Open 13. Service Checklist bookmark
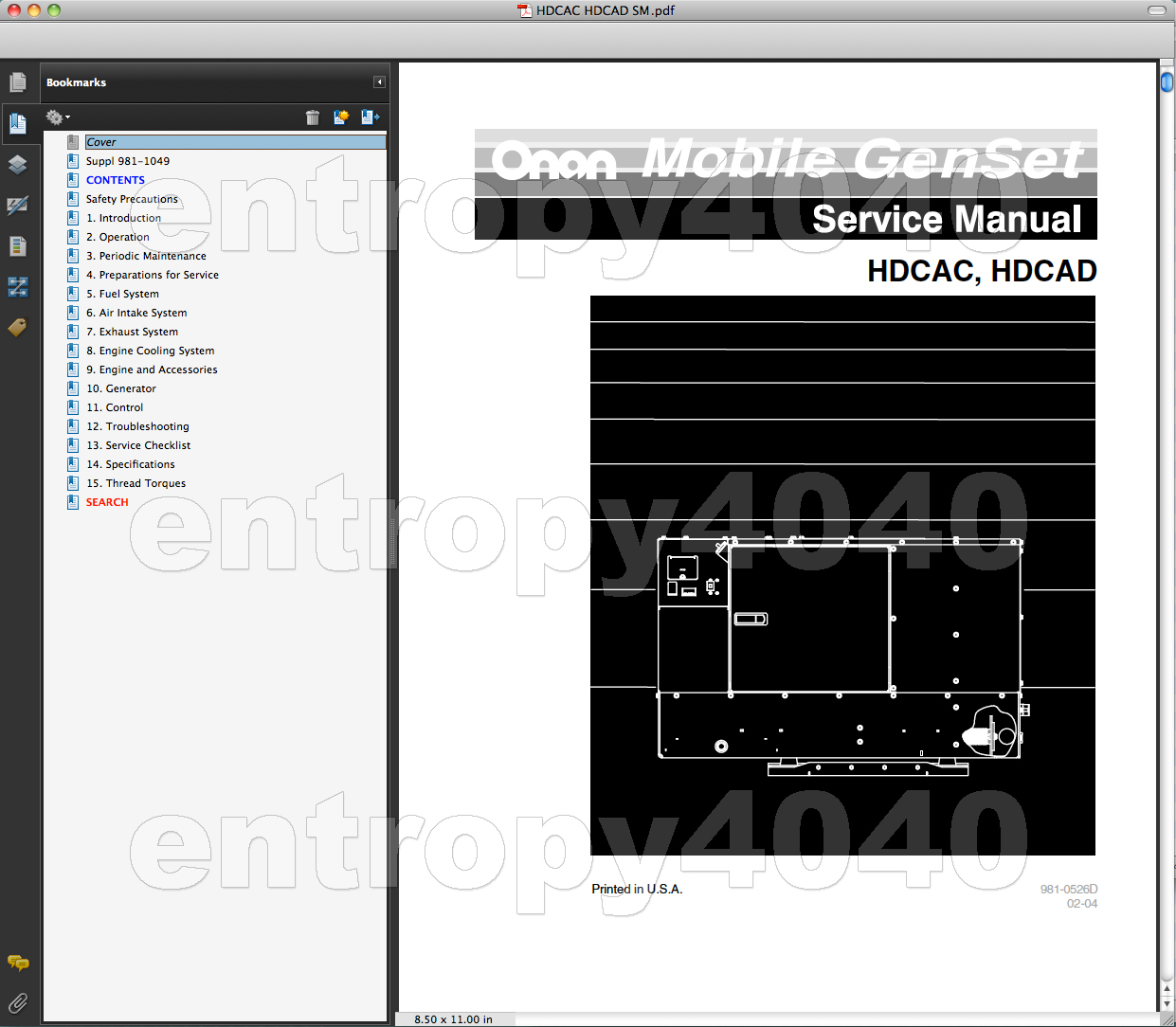1176x1027 pixels. click(138, 445)
